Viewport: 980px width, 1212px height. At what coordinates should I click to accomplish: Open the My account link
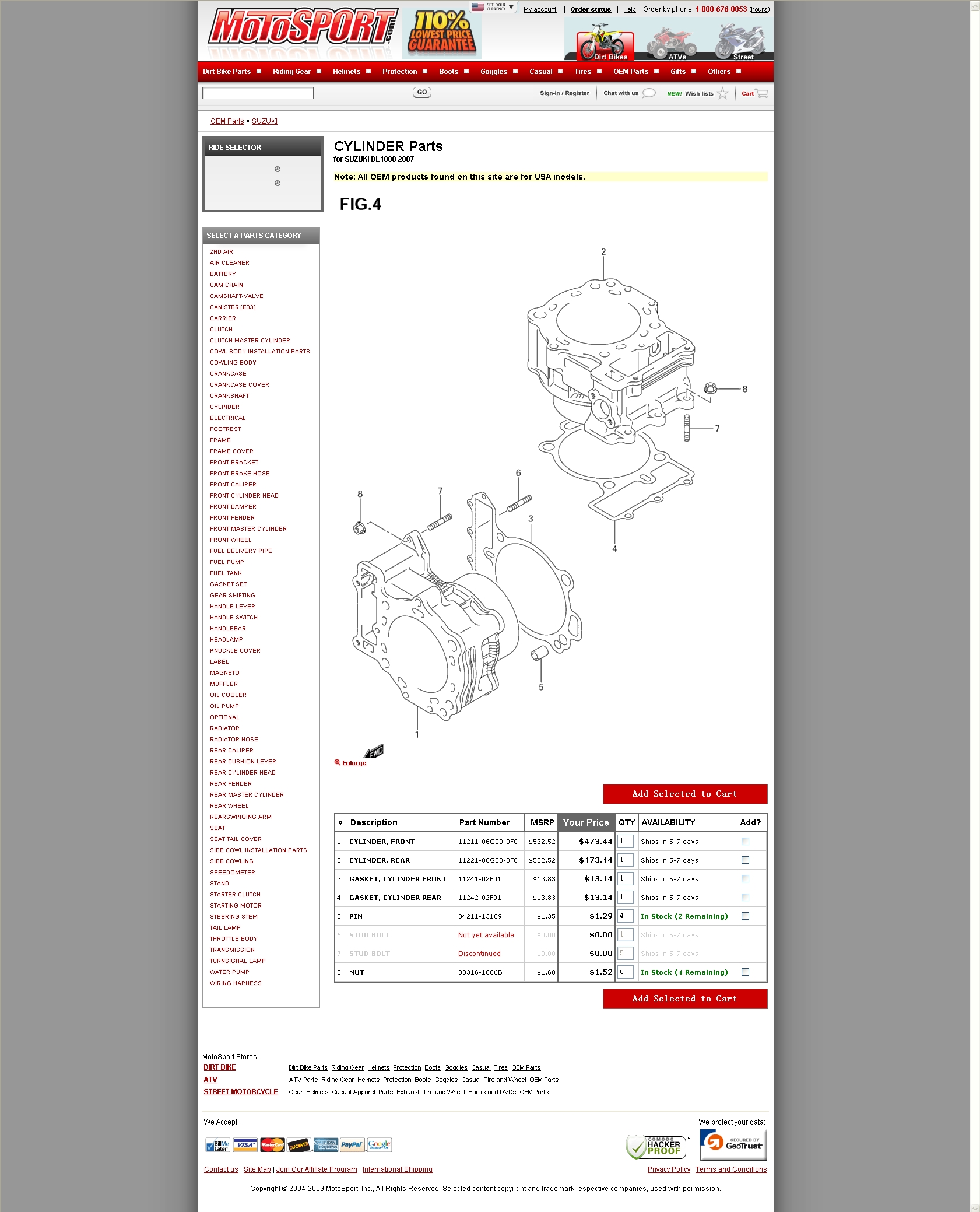[540, 9]
